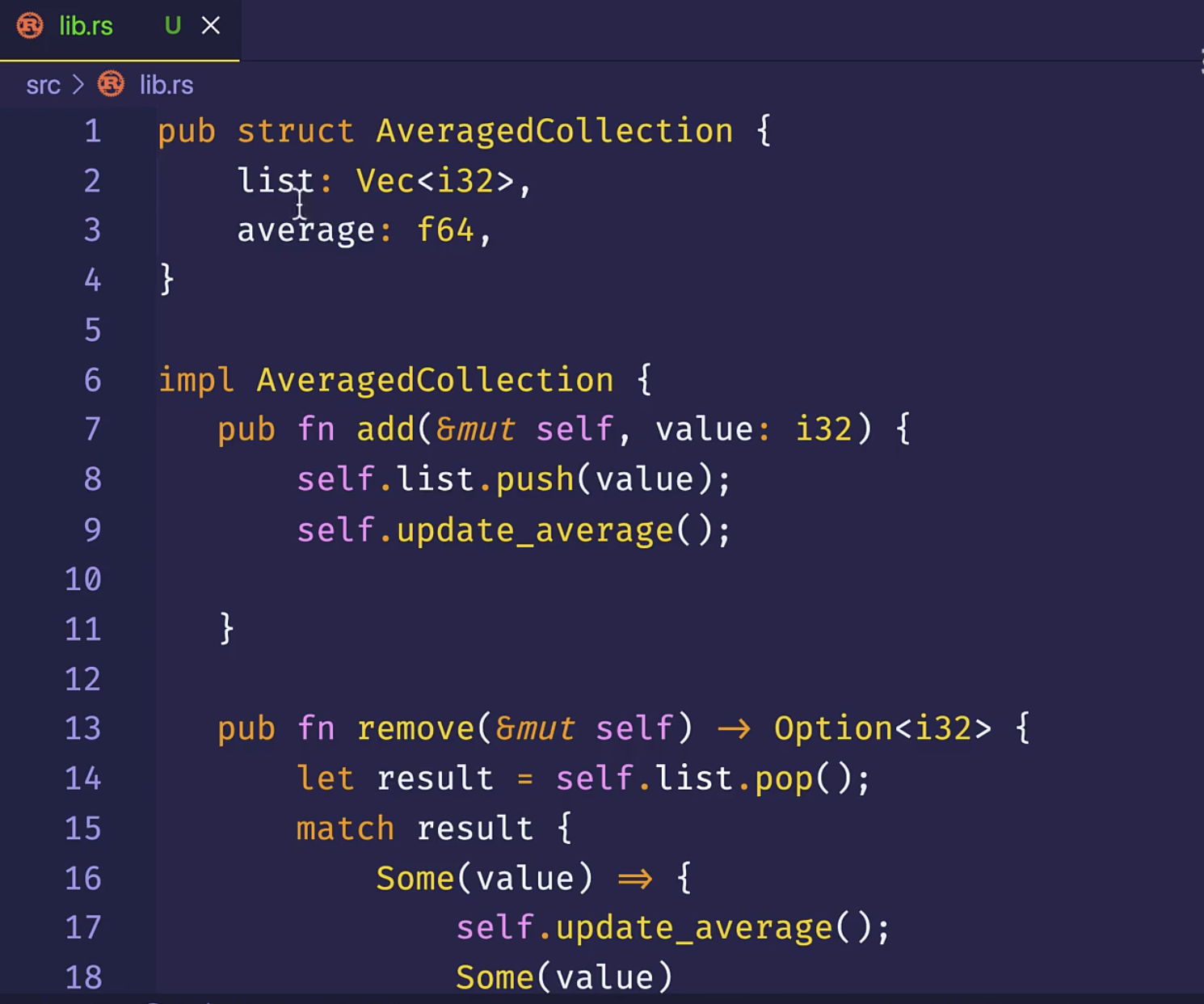1204x1004 pixels.
Task: Click the match keyword on line 15
Action: pos(345,829)
